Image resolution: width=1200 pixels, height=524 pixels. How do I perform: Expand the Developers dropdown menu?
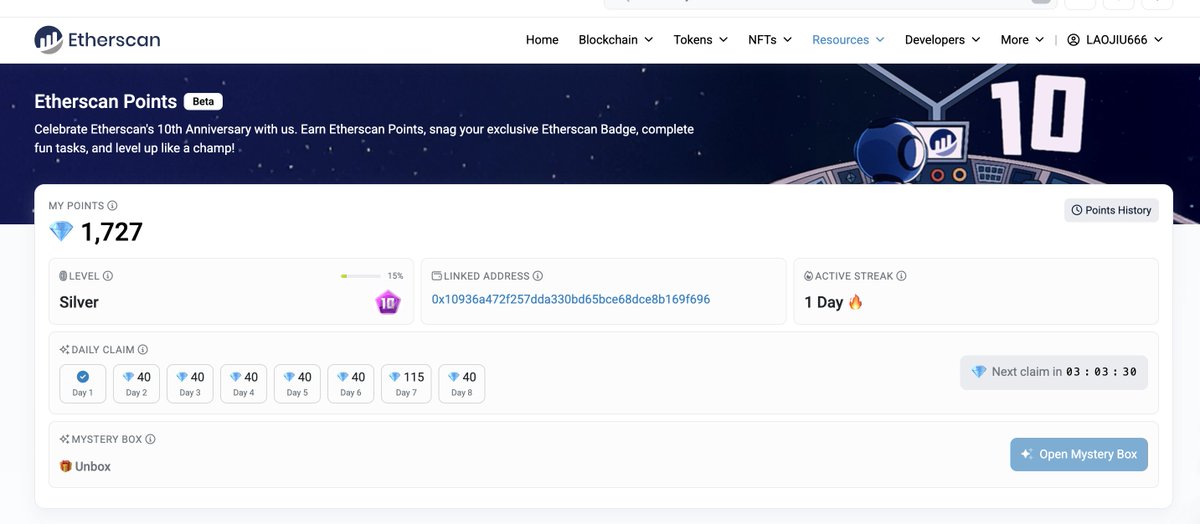pos(943,40)
